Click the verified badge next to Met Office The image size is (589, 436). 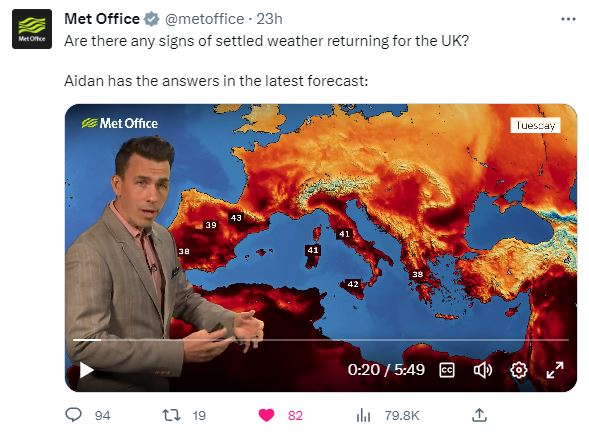(x=152, y=19)
